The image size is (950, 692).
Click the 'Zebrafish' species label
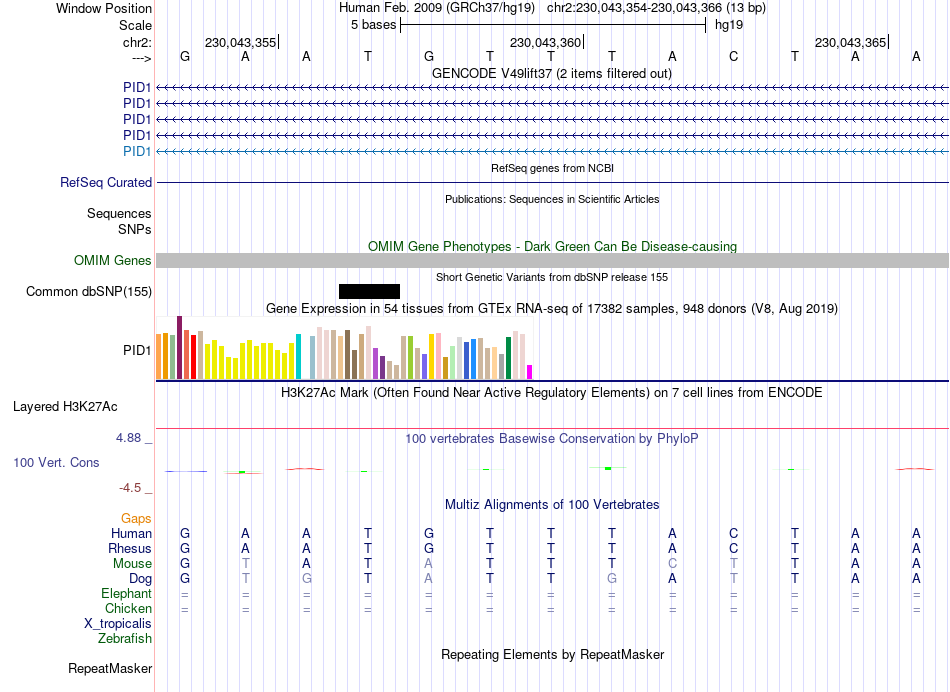[125, 639]
